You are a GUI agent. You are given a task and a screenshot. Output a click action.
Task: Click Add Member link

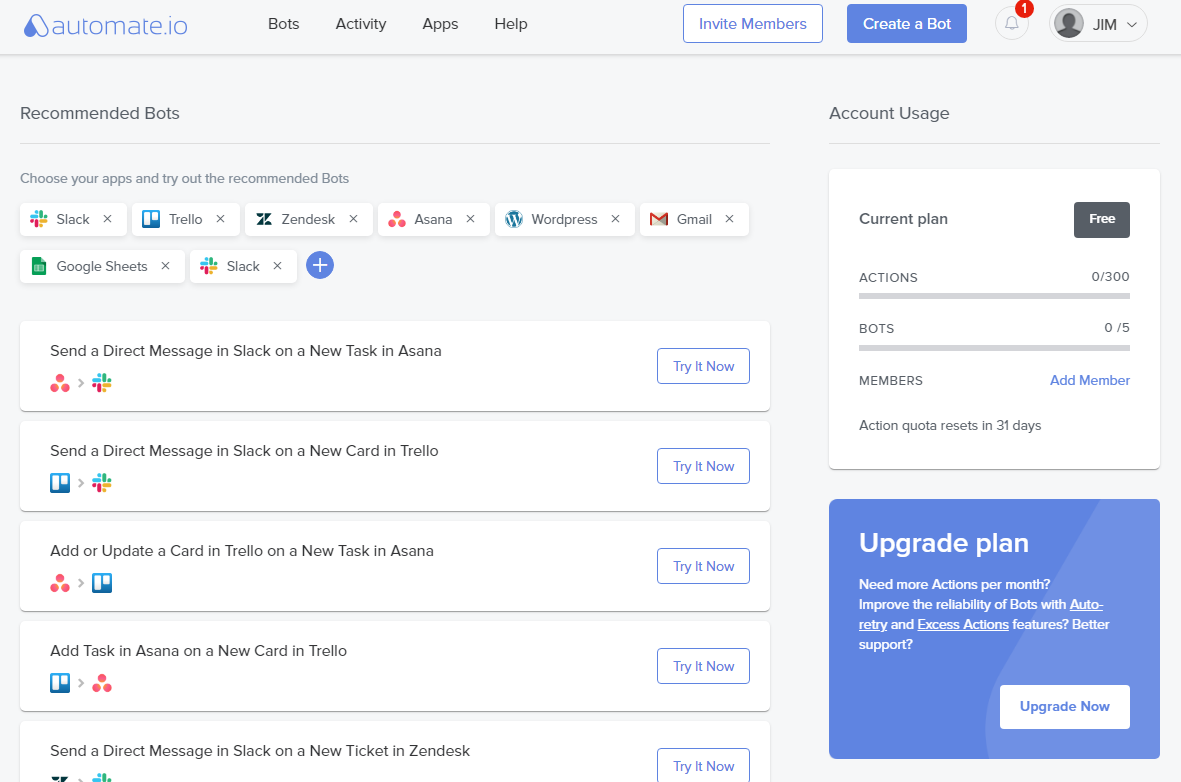pyautogui.click(x=1090, y=380)
